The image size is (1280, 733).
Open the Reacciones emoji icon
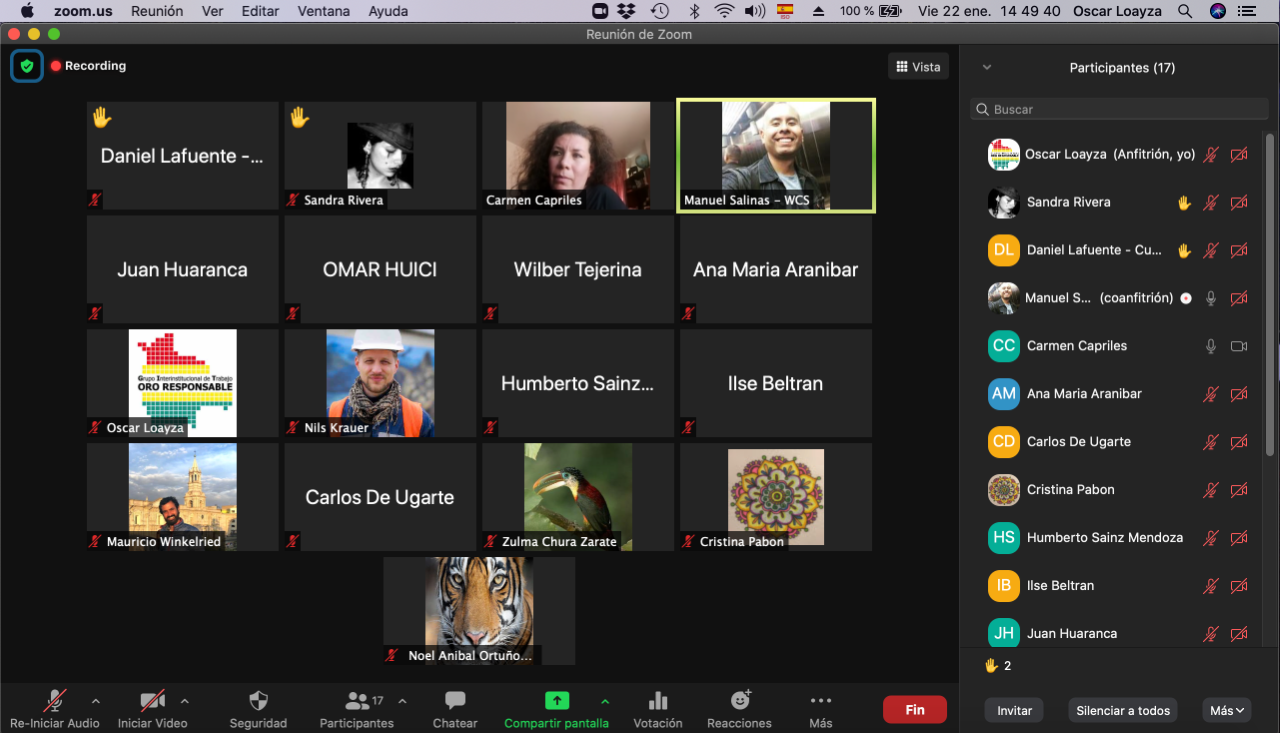[x=740, y=701]
